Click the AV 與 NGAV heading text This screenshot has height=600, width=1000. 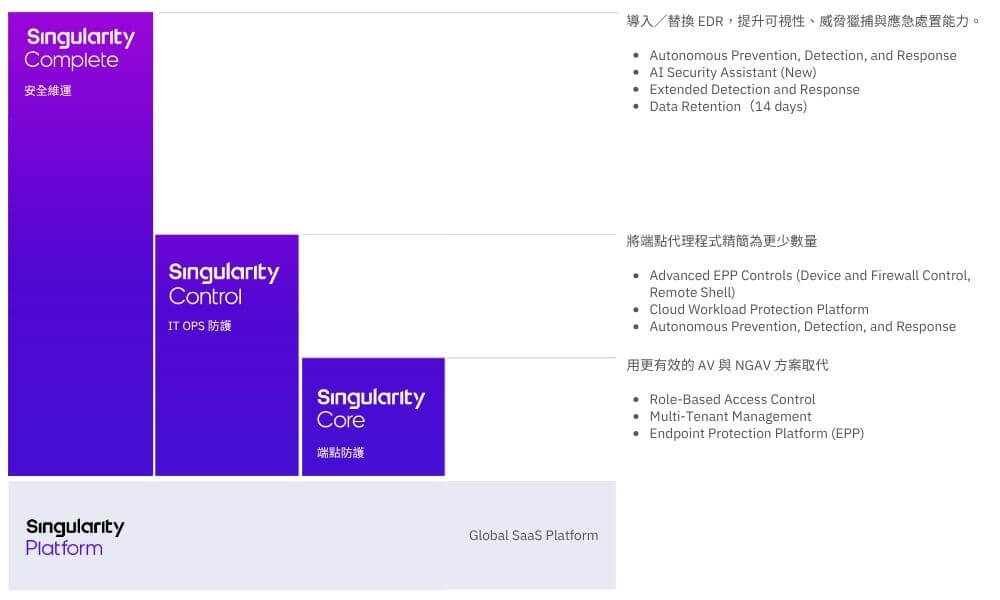click(727, 366)
